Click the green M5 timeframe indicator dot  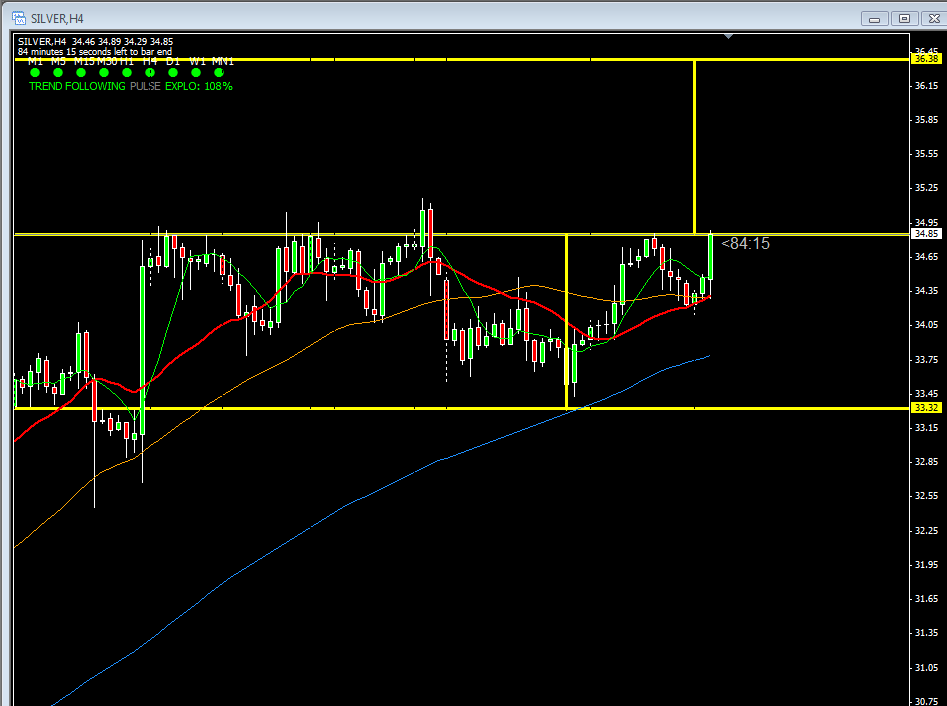pyautogui.click(x=58, y=72)
